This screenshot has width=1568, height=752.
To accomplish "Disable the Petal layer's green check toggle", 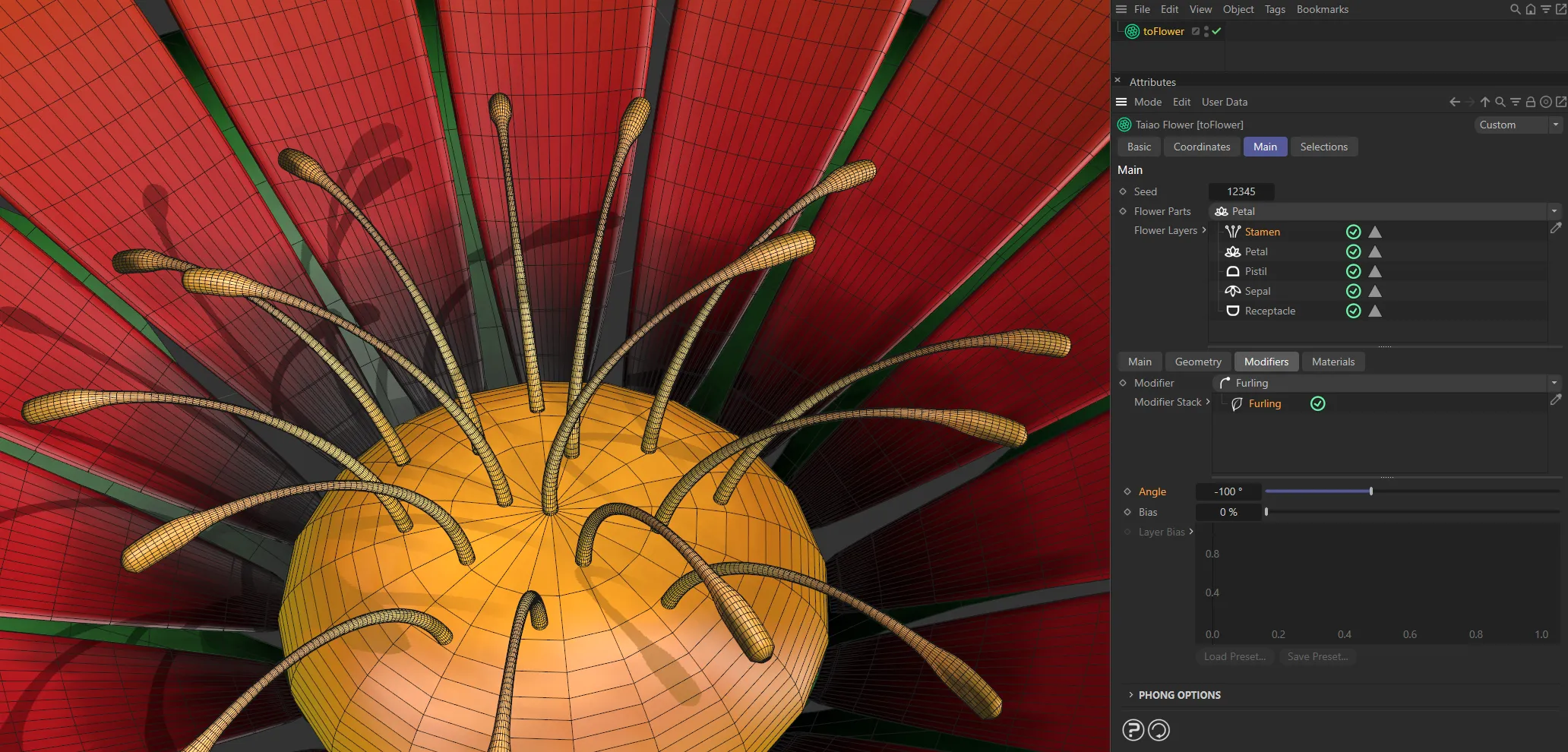I will point(1353,251).
